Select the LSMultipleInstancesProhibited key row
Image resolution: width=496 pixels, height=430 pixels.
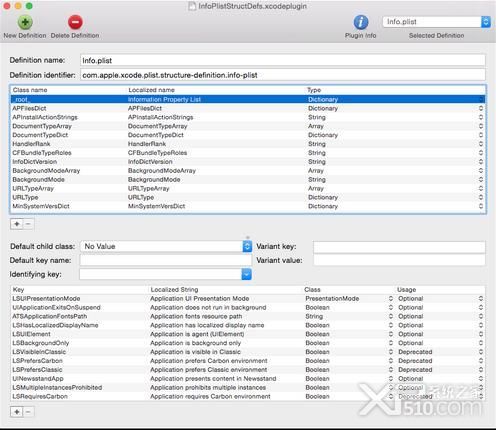coord(248,388)
